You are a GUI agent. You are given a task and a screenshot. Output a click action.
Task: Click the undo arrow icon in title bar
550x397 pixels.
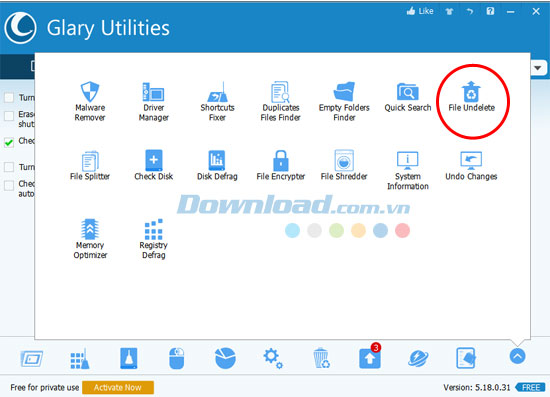click(470, 12)
